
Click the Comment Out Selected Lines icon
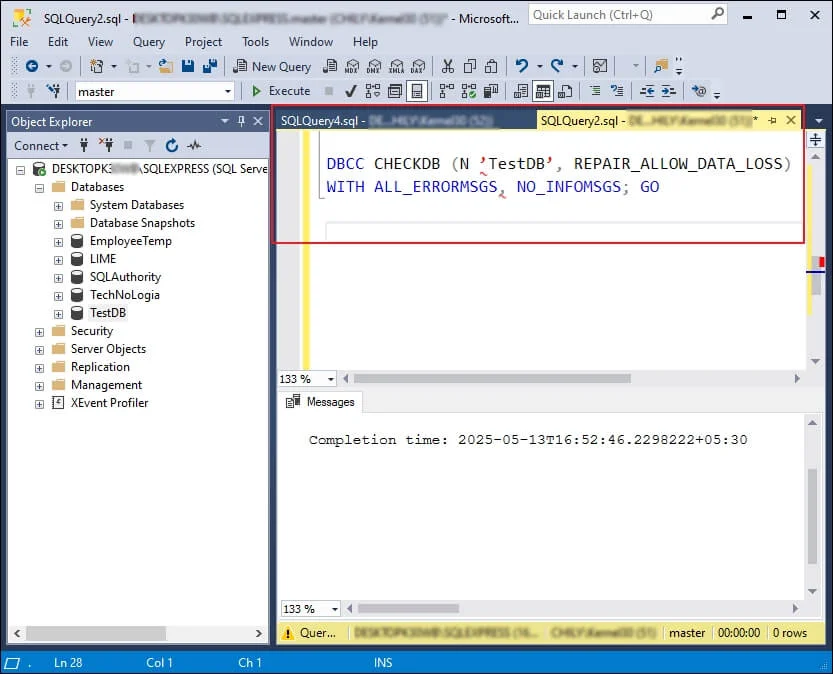click(595, 91)
